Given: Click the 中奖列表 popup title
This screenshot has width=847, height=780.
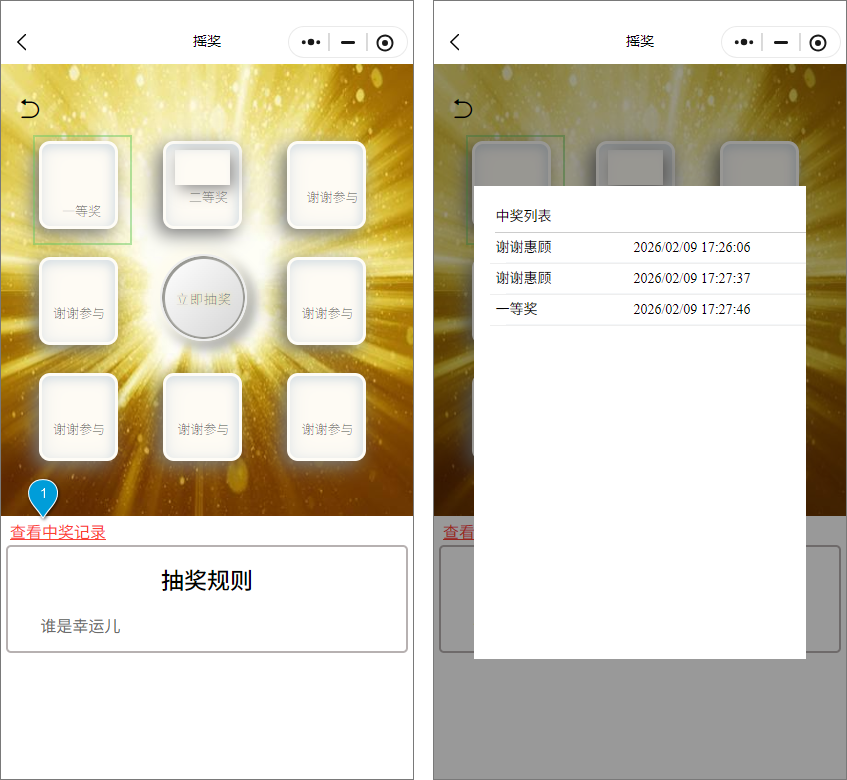Looking at the screenshot, I should coord(524,216).
